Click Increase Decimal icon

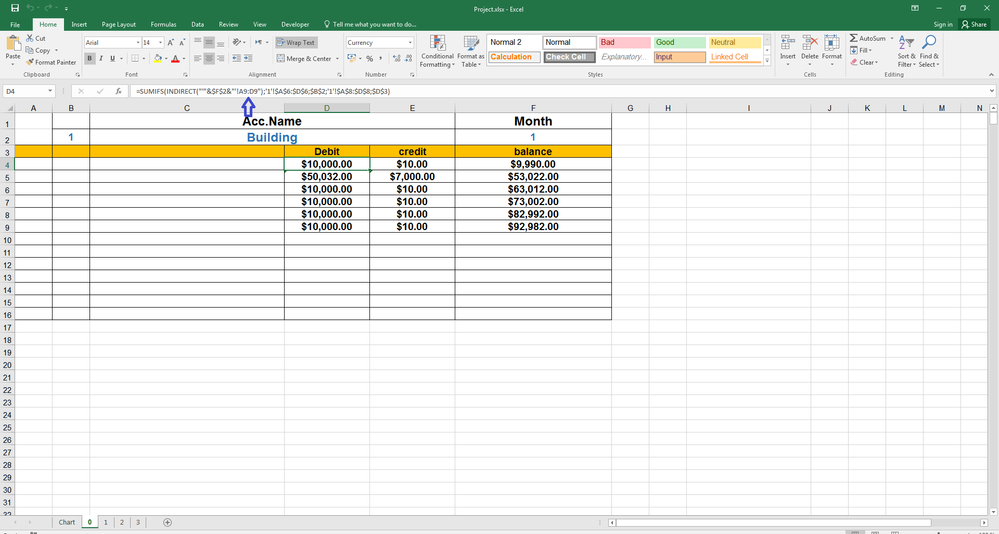coord(396,58)
